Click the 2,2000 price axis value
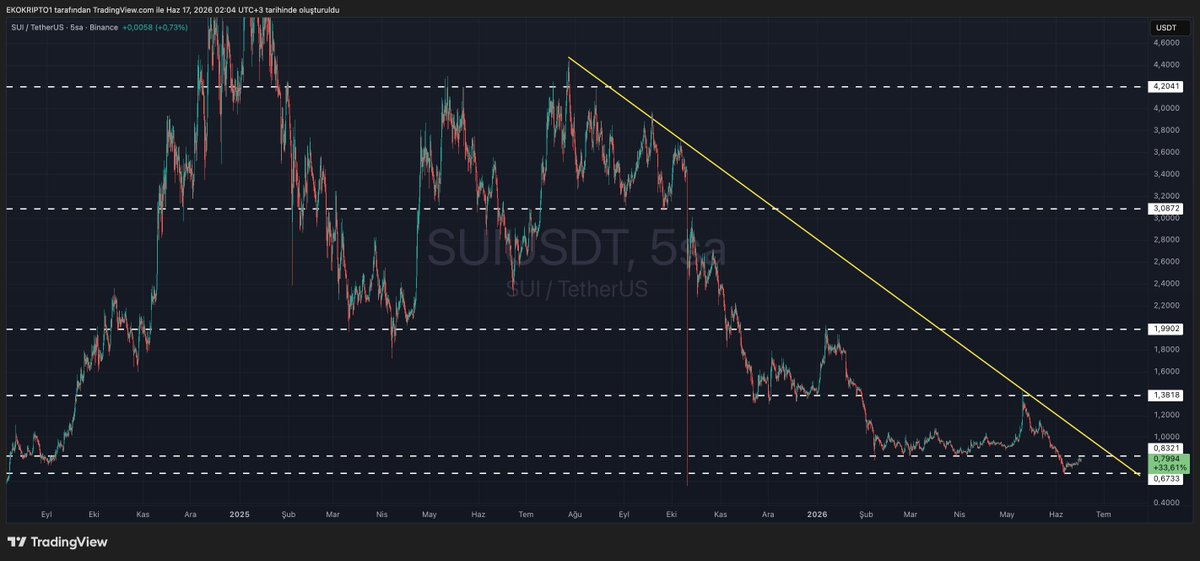 tap(1166, 305)
